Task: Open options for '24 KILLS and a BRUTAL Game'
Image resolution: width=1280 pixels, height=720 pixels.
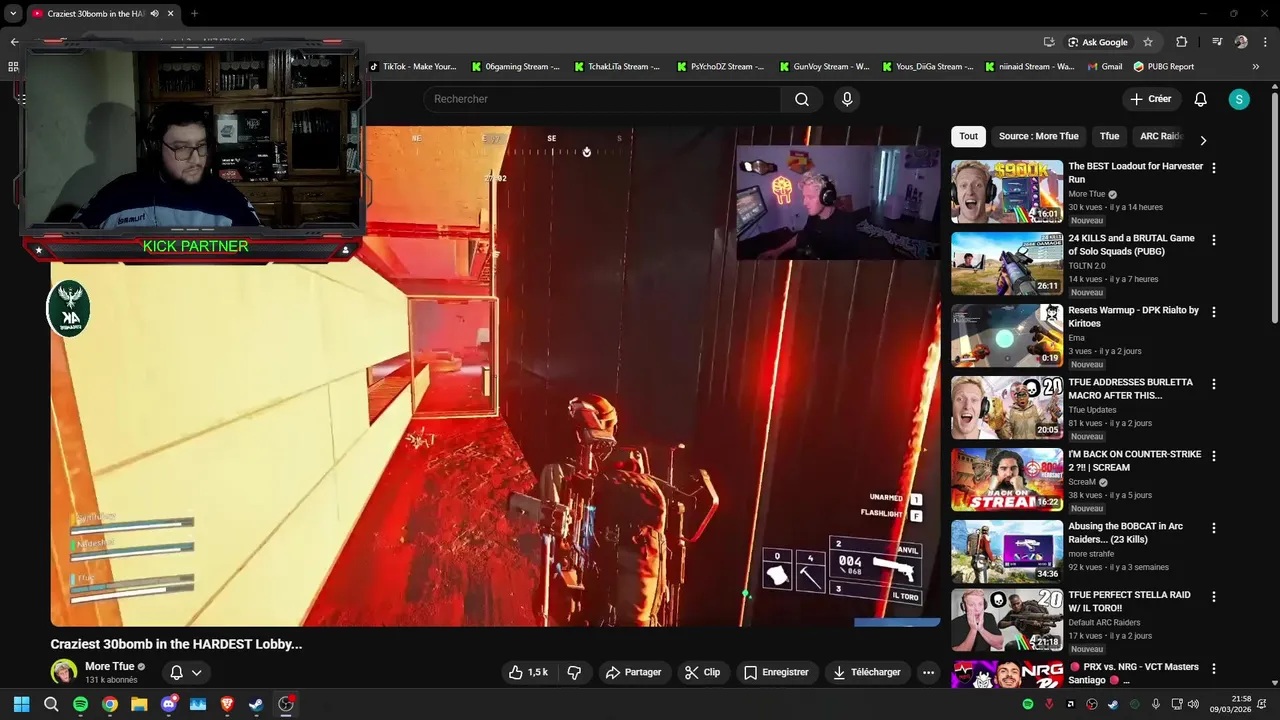Action: point(1214,240)
